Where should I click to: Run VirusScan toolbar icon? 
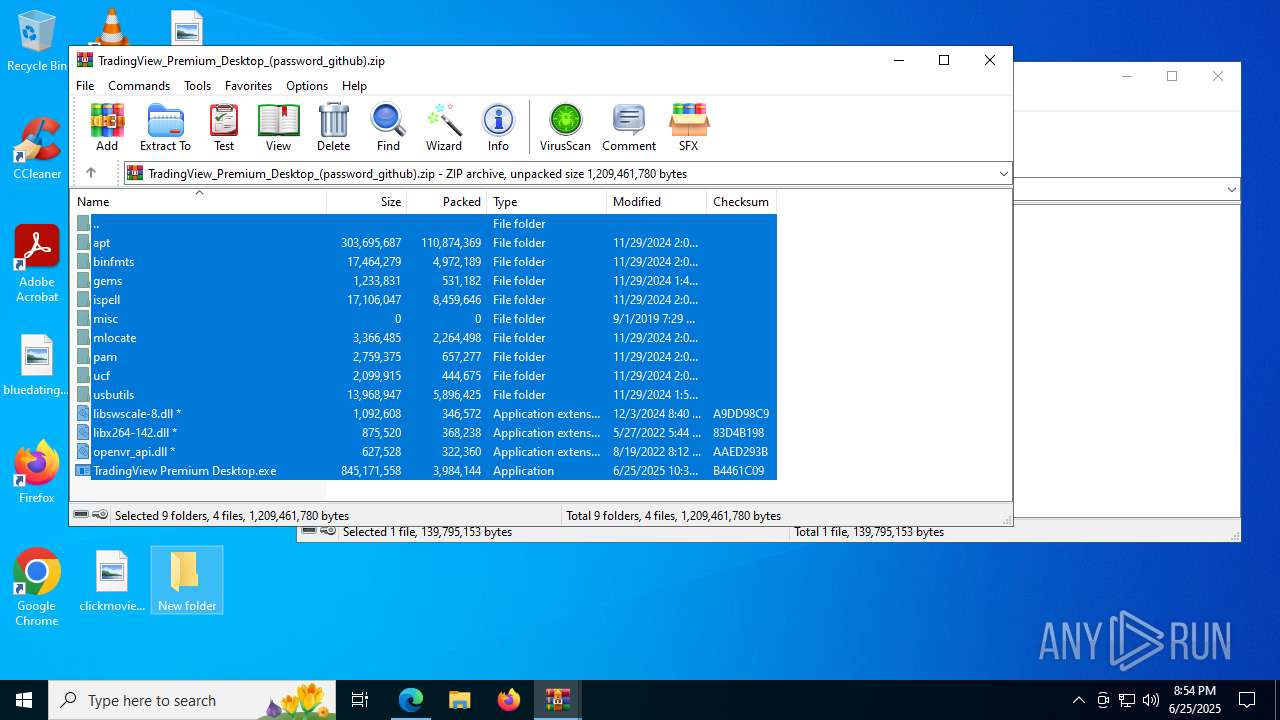click(565, 127)
